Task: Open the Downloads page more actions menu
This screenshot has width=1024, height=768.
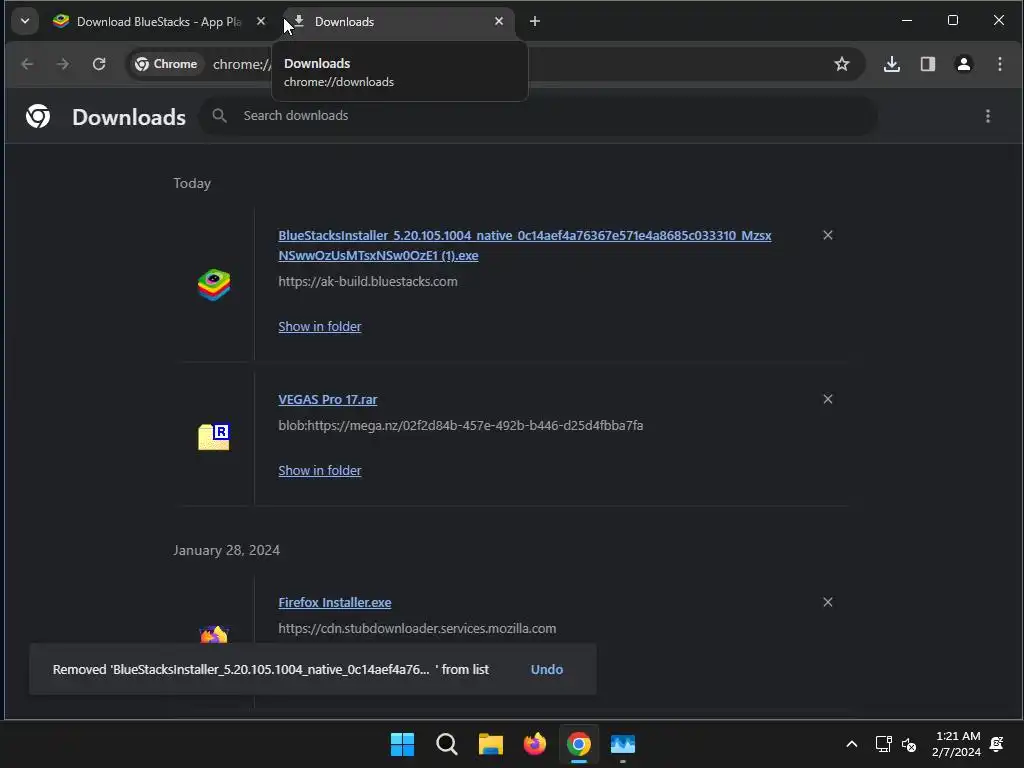Action: [987, 116]
